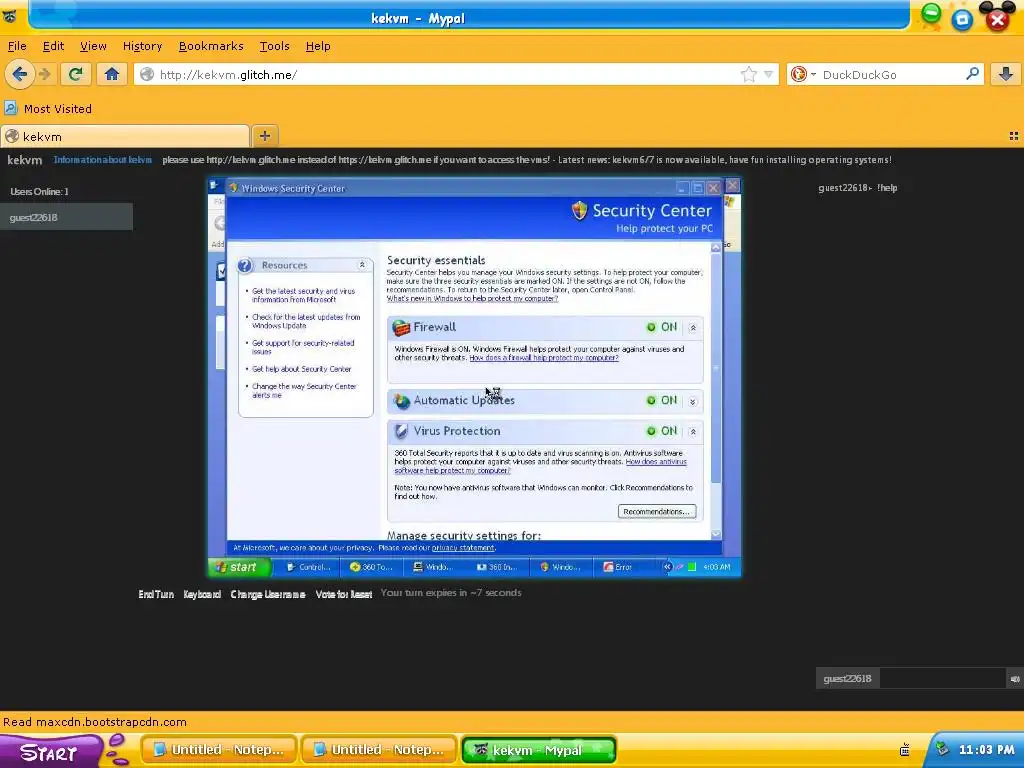Click the tab groups grid icon
Viewport: 1024px width, 768px height.
click(x=1014, y=136)
